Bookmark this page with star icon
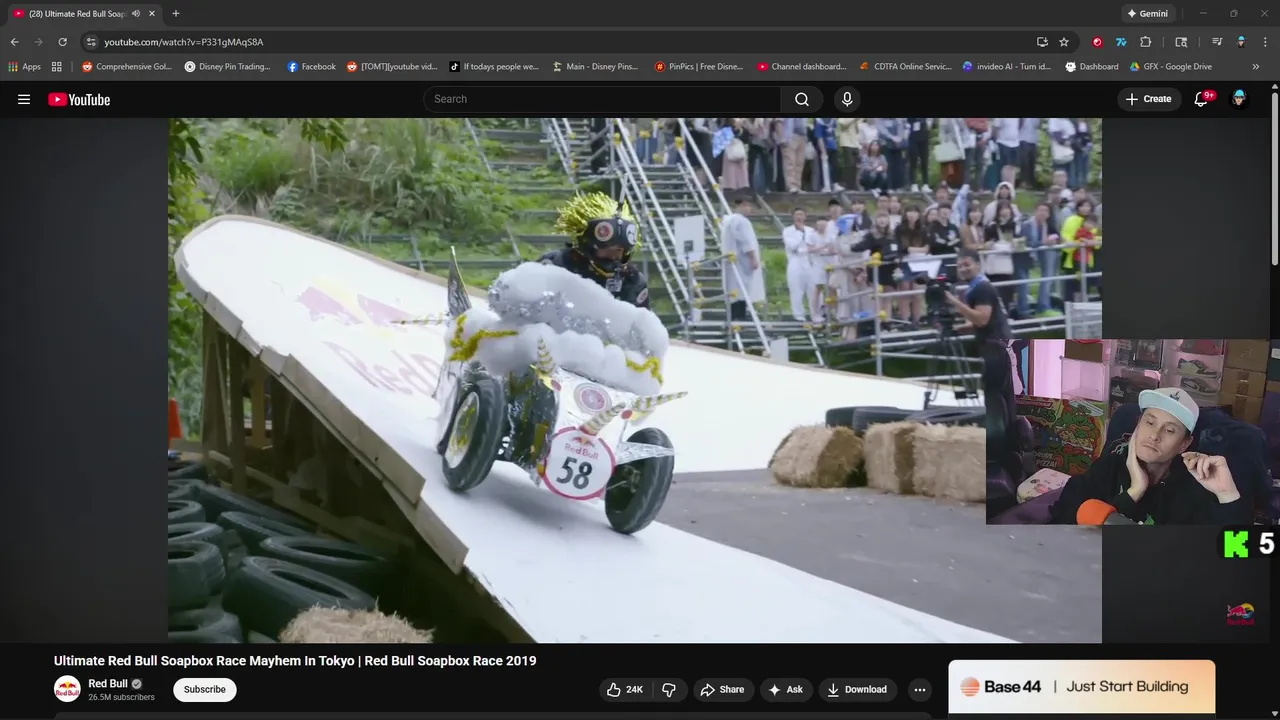 click(x=1064, y=42)
